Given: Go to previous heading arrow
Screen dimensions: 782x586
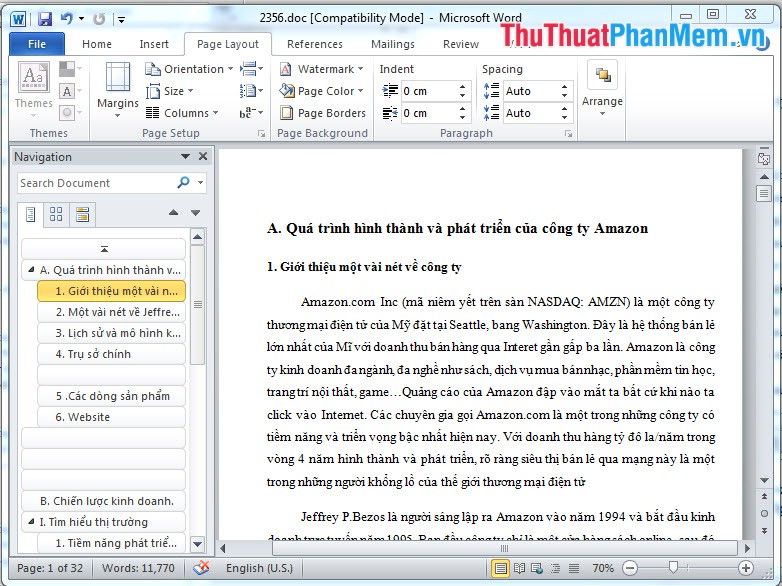Looking at the screenshot, I should pos(174,212).
